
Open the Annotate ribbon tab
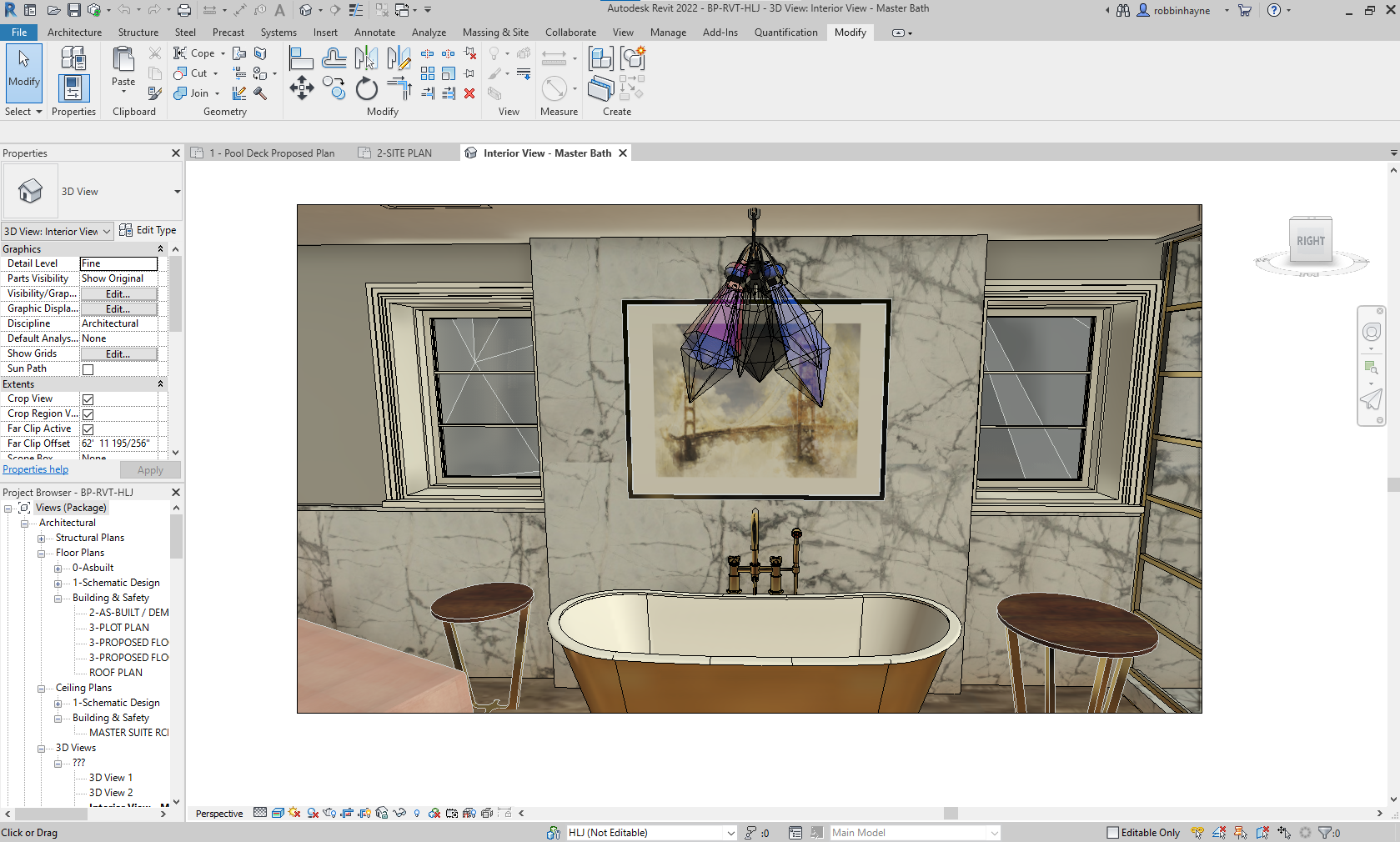(374, 33)
